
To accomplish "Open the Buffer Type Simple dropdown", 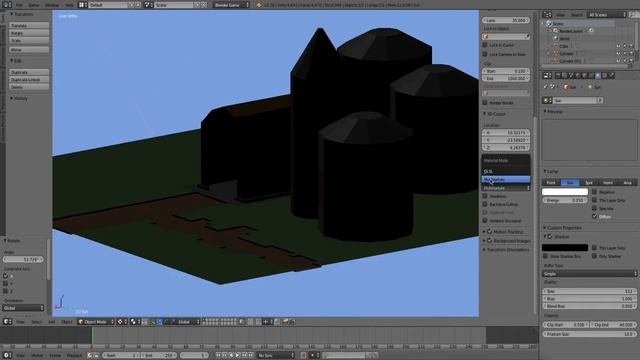I will 589,273.
